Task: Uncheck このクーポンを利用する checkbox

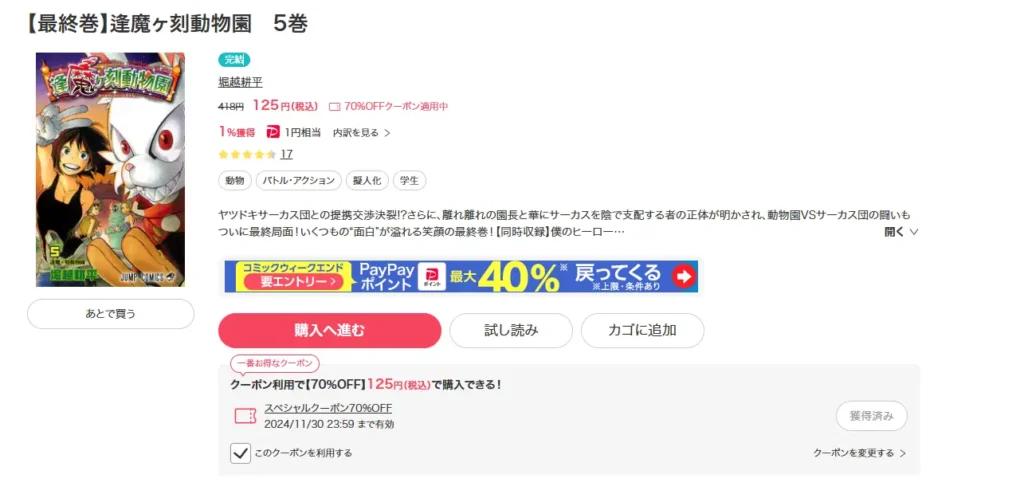Action: [240, 453]
